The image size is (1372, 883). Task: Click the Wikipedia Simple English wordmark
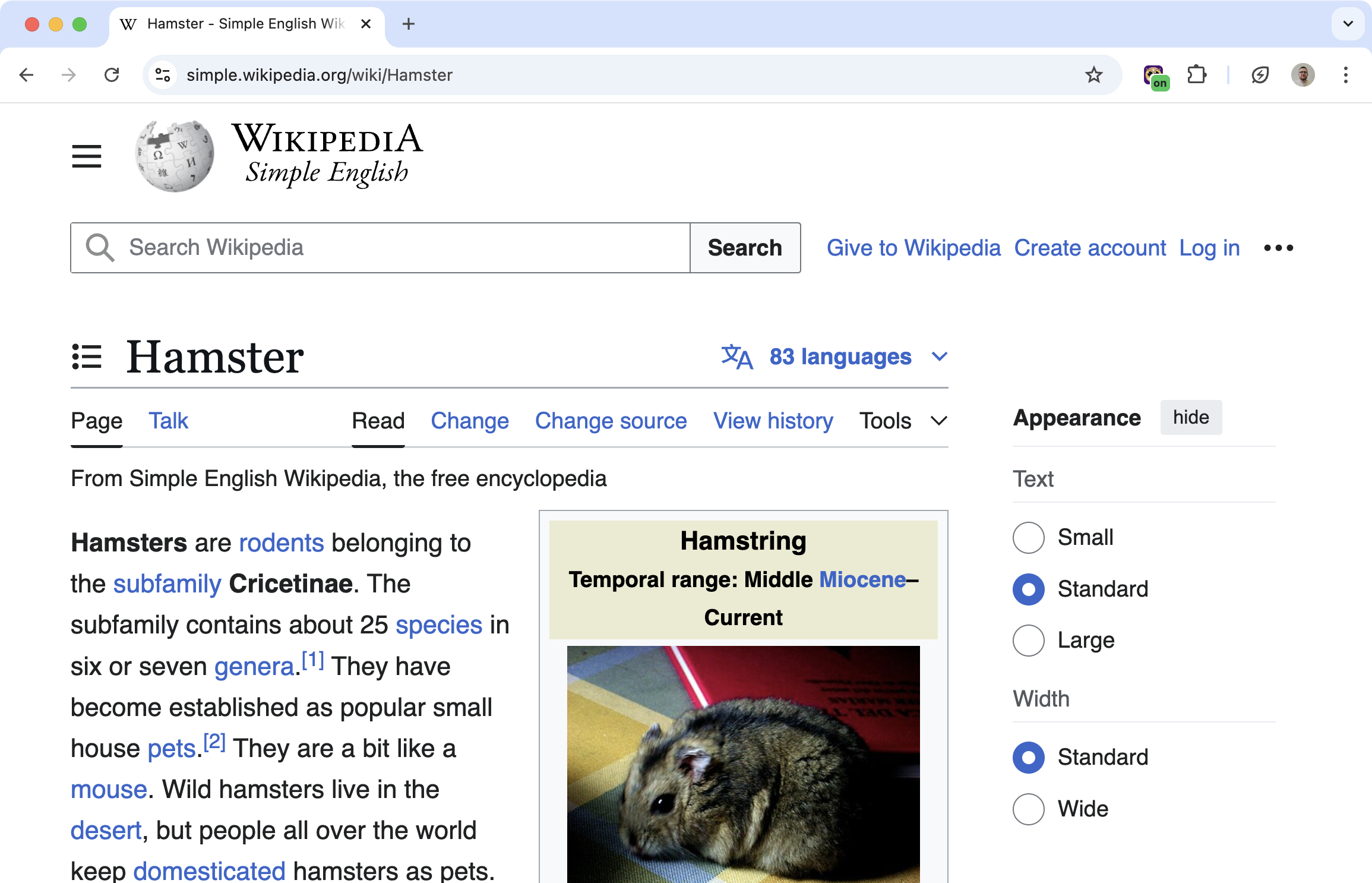tap(327, 154)
